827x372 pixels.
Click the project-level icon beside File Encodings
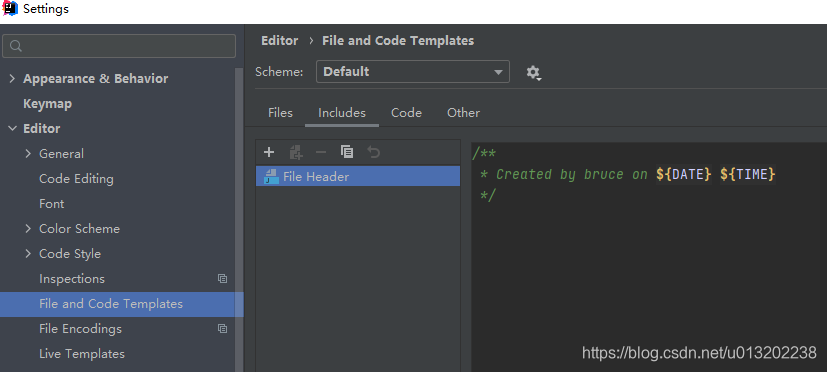coord(223,329)
